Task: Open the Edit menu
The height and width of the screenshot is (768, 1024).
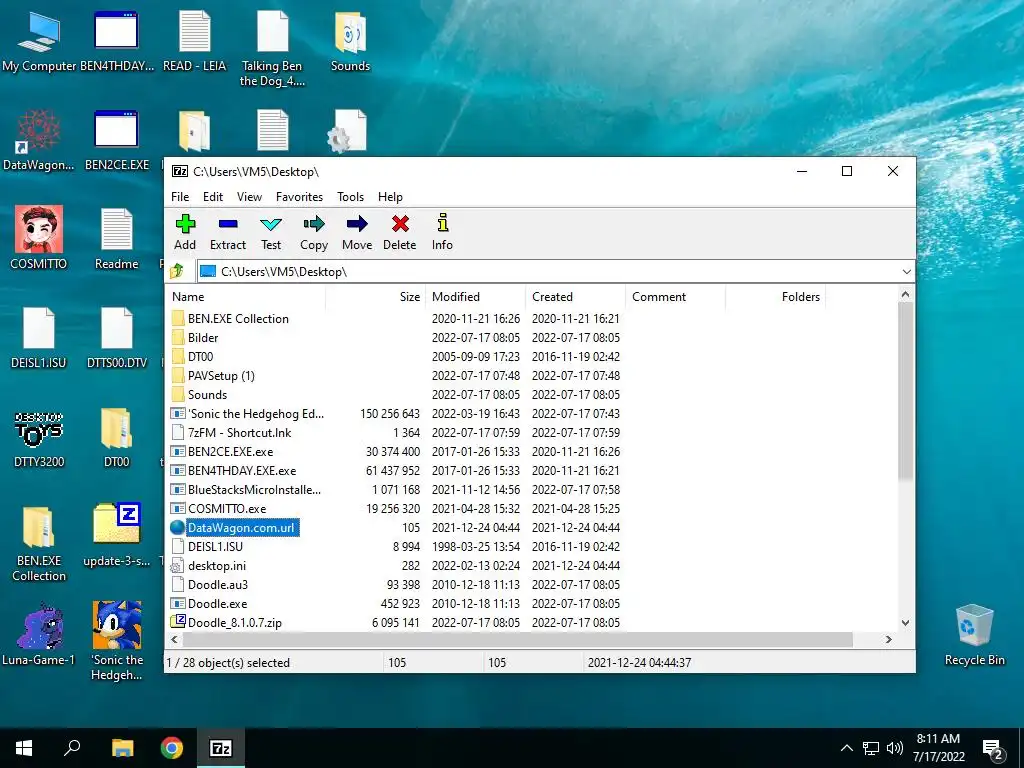Action: point(213,197)
